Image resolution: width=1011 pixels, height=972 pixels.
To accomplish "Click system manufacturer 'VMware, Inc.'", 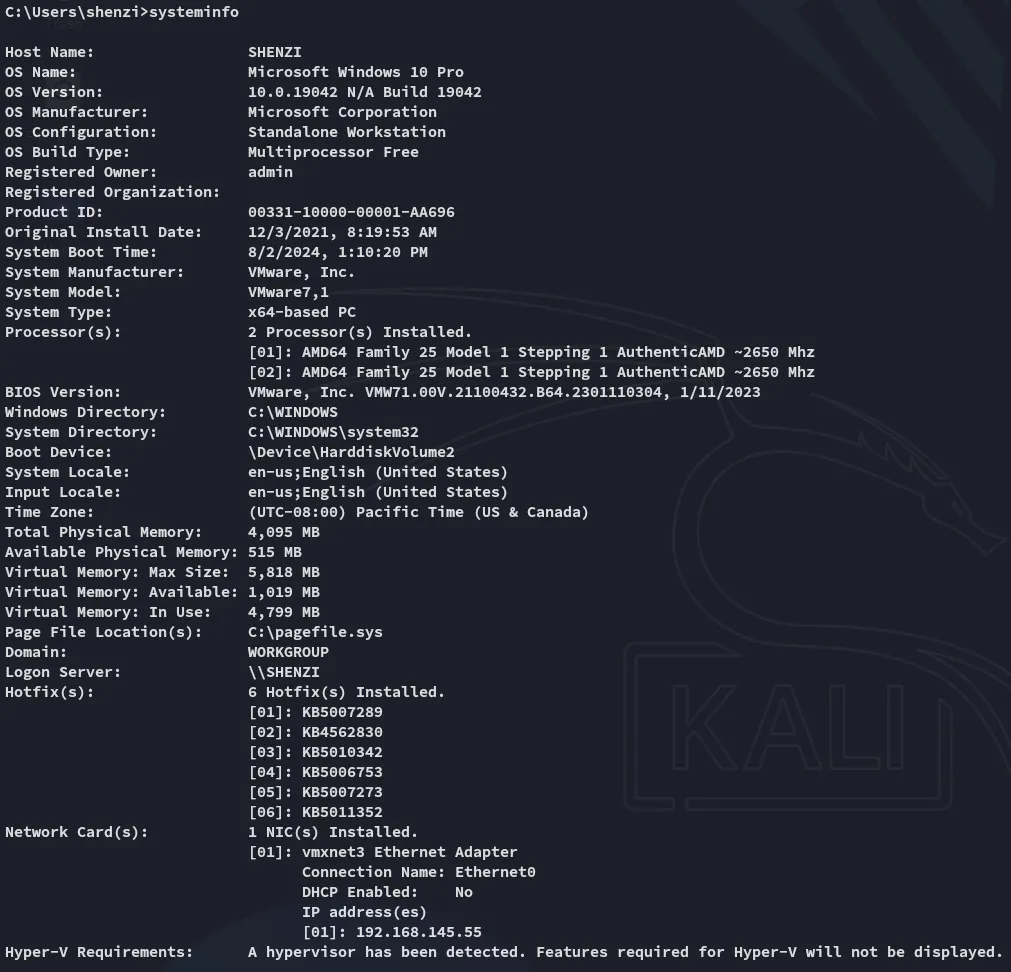I will (x=302, y=272).
